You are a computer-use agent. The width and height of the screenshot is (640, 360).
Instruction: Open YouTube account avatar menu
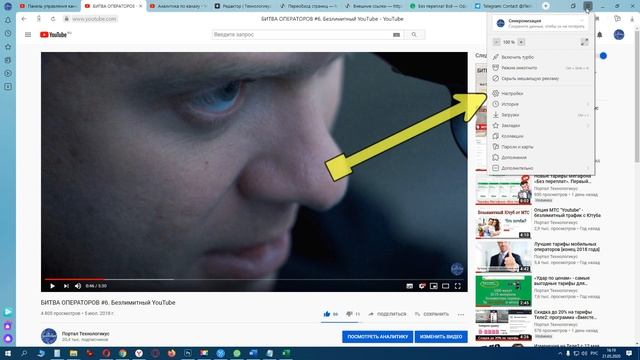[x=619, y=35]
